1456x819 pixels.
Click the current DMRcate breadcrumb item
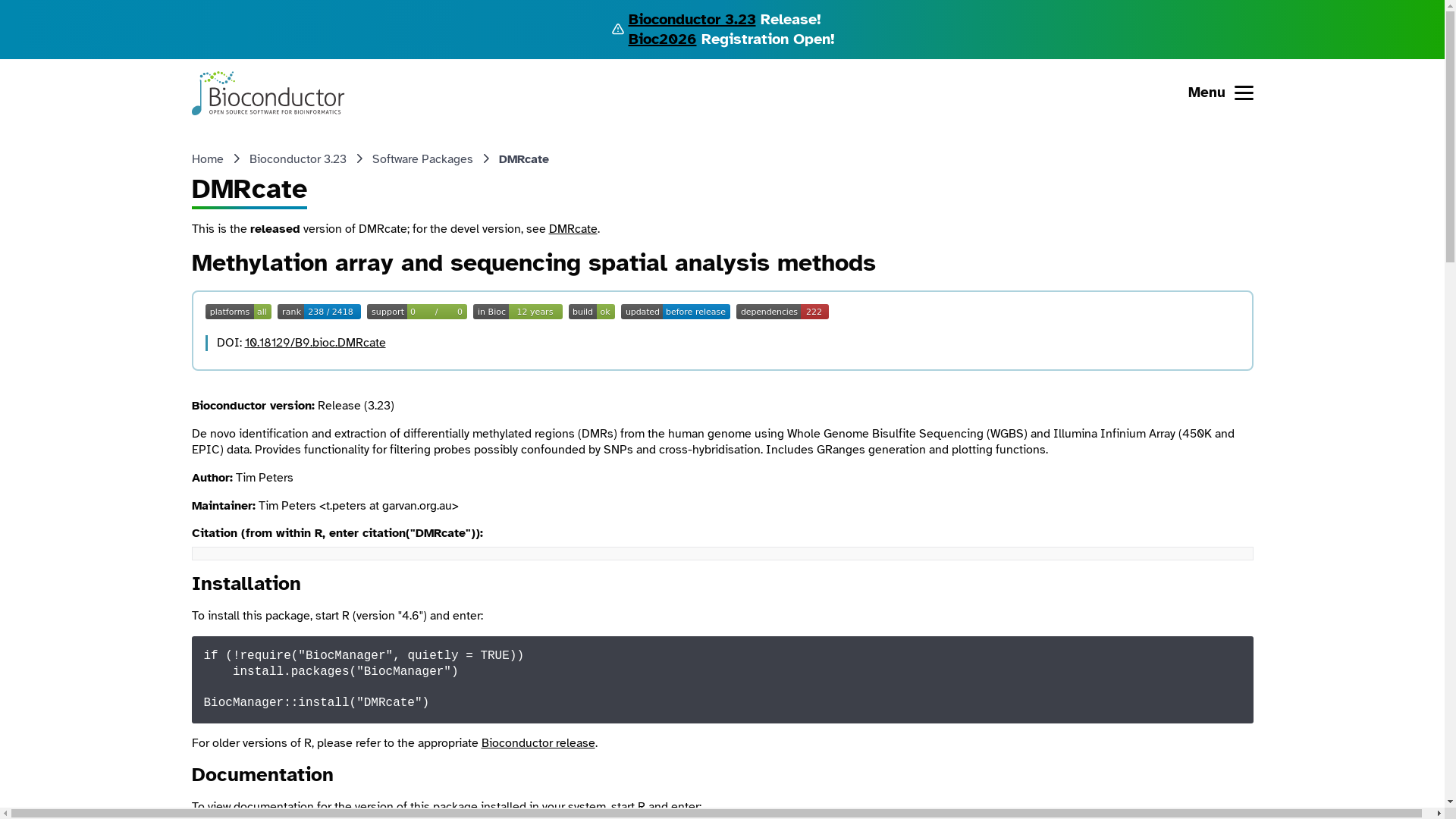(524, 159)
